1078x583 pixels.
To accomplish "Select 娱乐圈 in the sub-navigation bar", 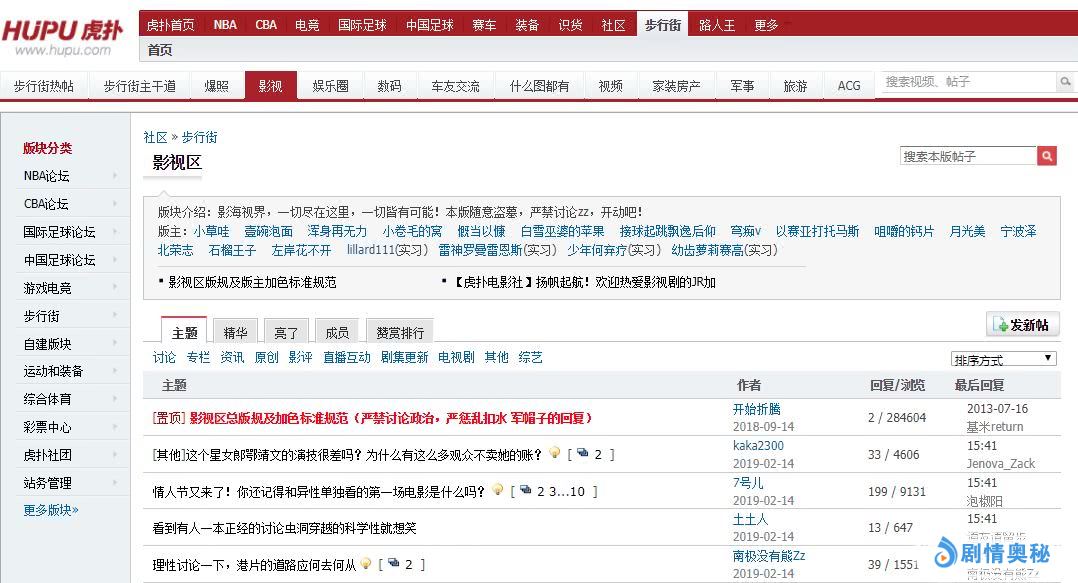I will (x=330, y=86).
